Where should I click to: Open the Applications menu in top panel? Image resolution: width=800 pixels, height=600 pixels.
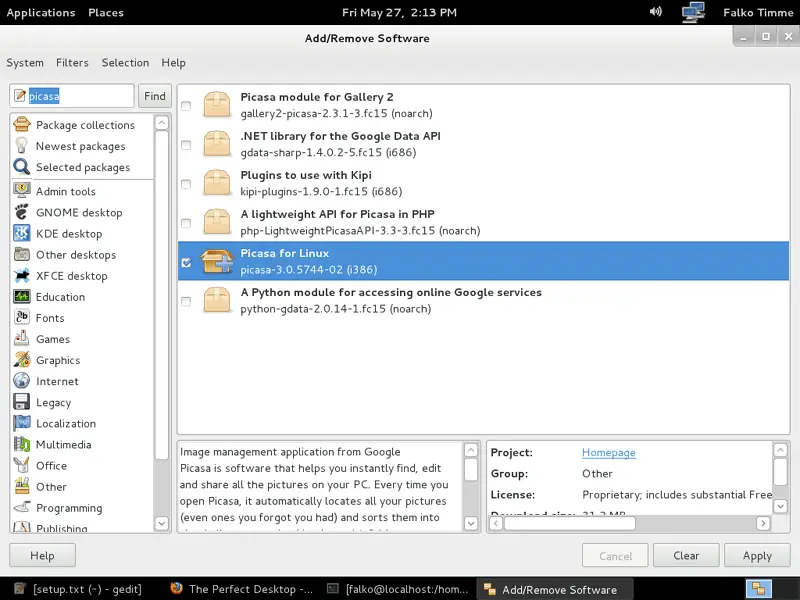tap(41, 12)
